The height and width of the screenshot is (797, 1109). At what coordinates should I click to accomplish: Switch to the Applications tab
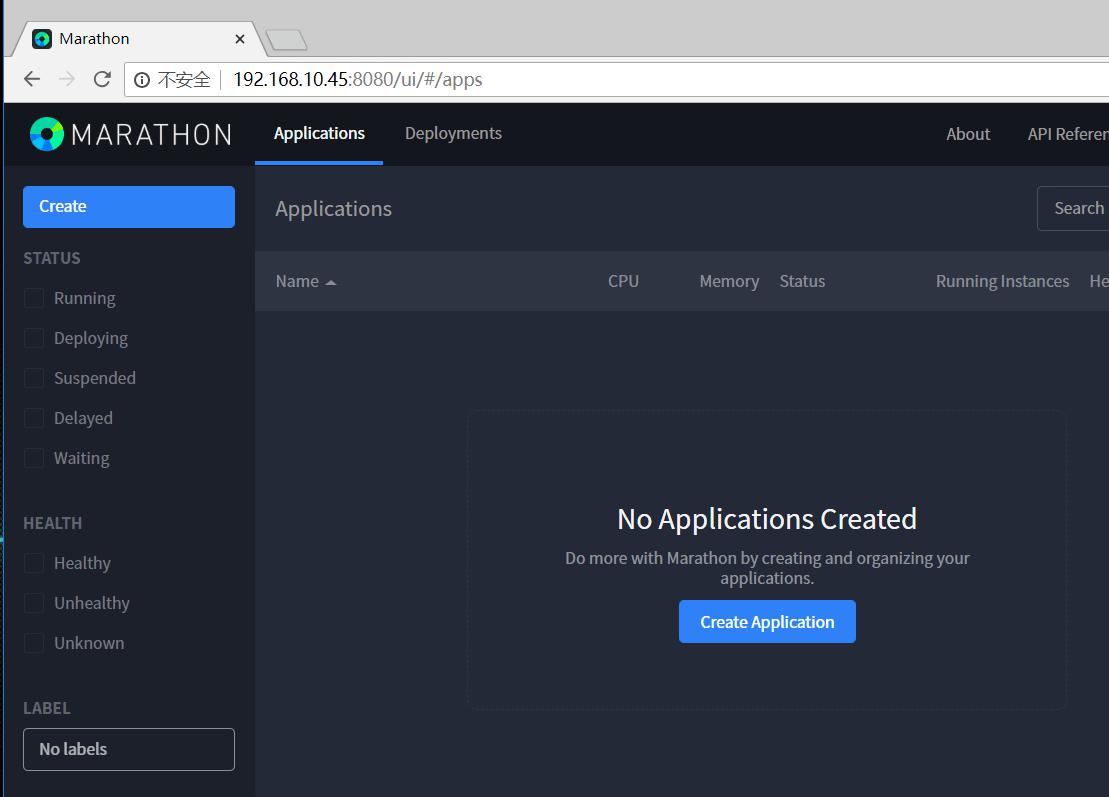point(319,134)
